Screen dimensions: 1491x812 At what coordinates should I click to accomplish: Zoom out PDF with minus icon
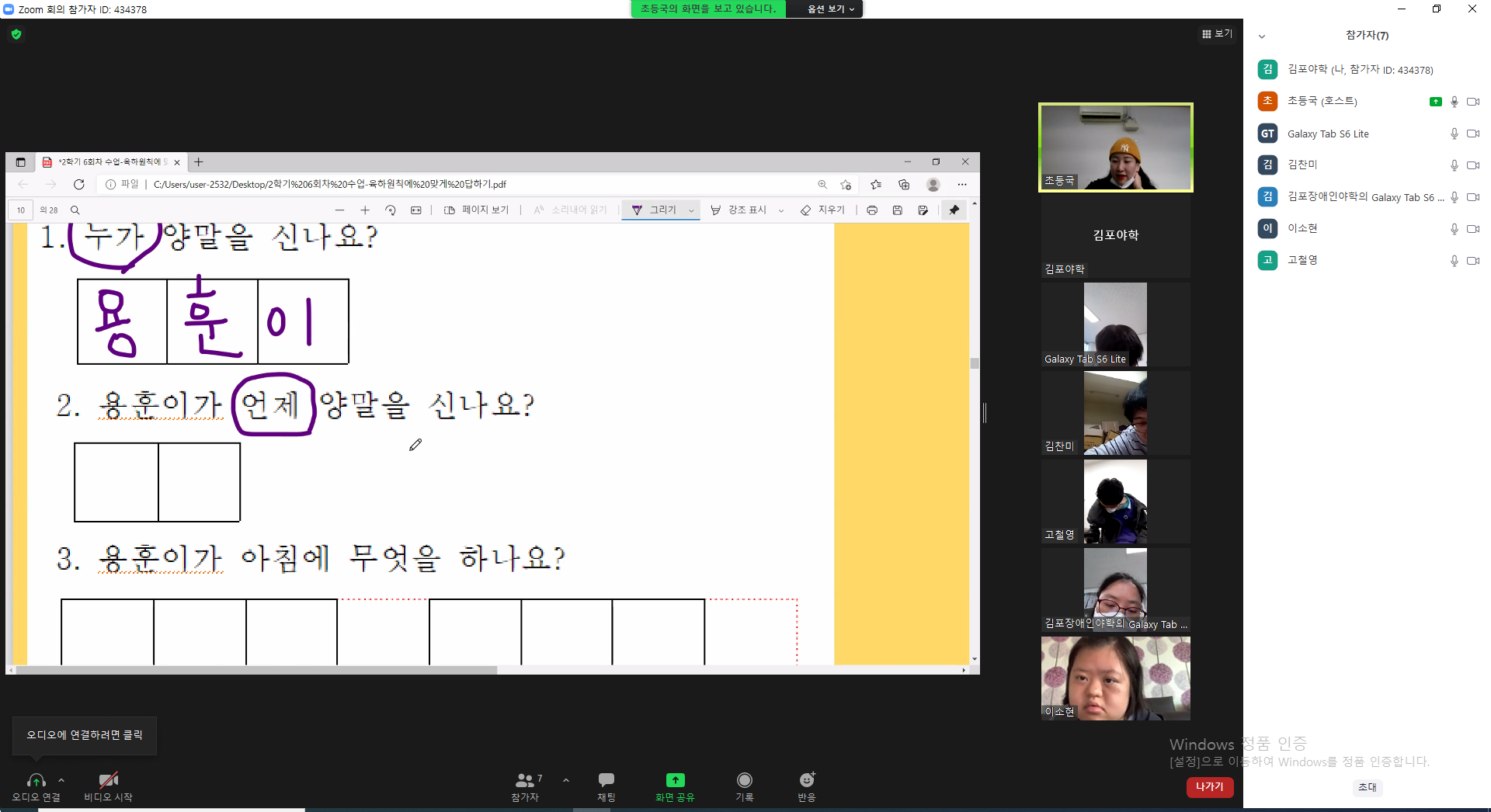339,210
